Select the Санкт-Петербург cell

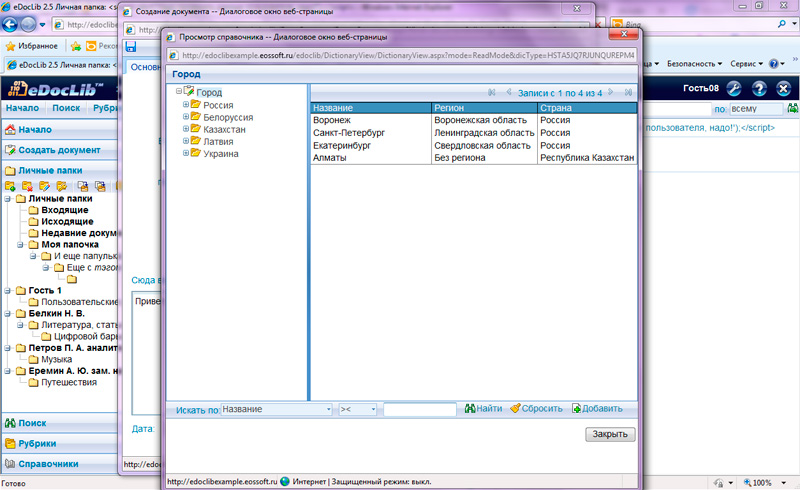click(x=371, y=133)
